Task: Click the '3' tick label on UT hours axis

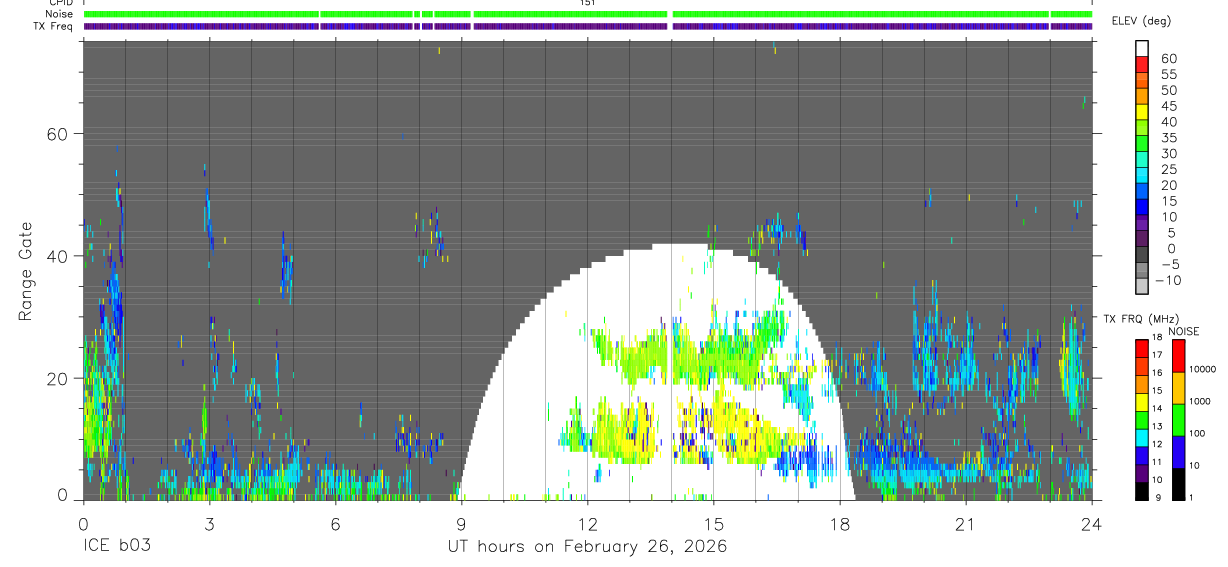Action: click(x=209, y=524)
